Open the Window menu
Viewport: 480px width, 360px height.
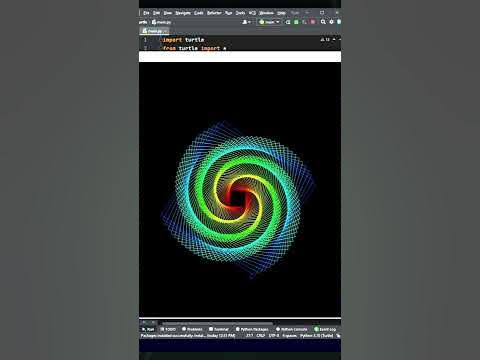coord(266,13)
